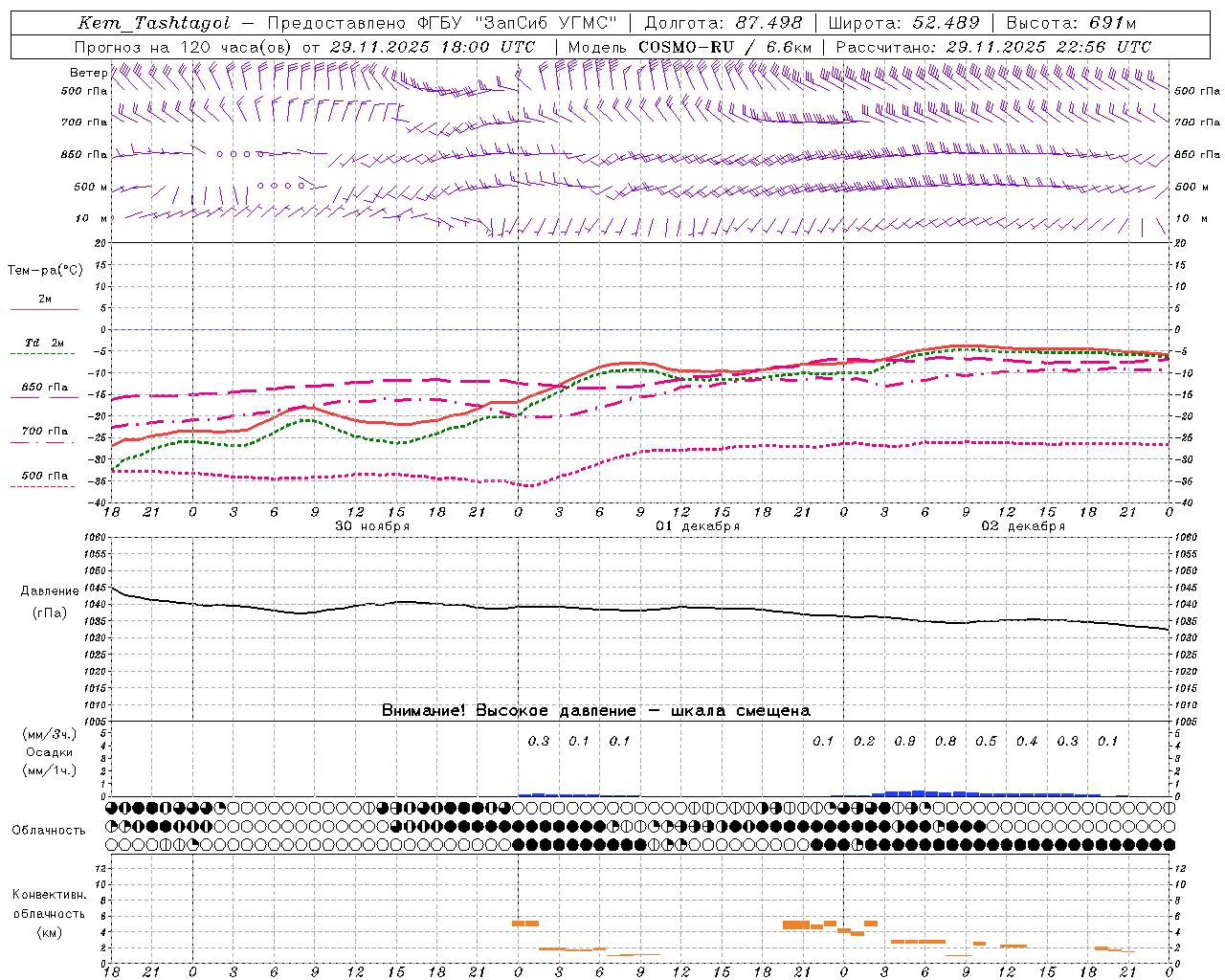Click the Прогноз на 120 часа(ов) text

click(x=184, y=47)
